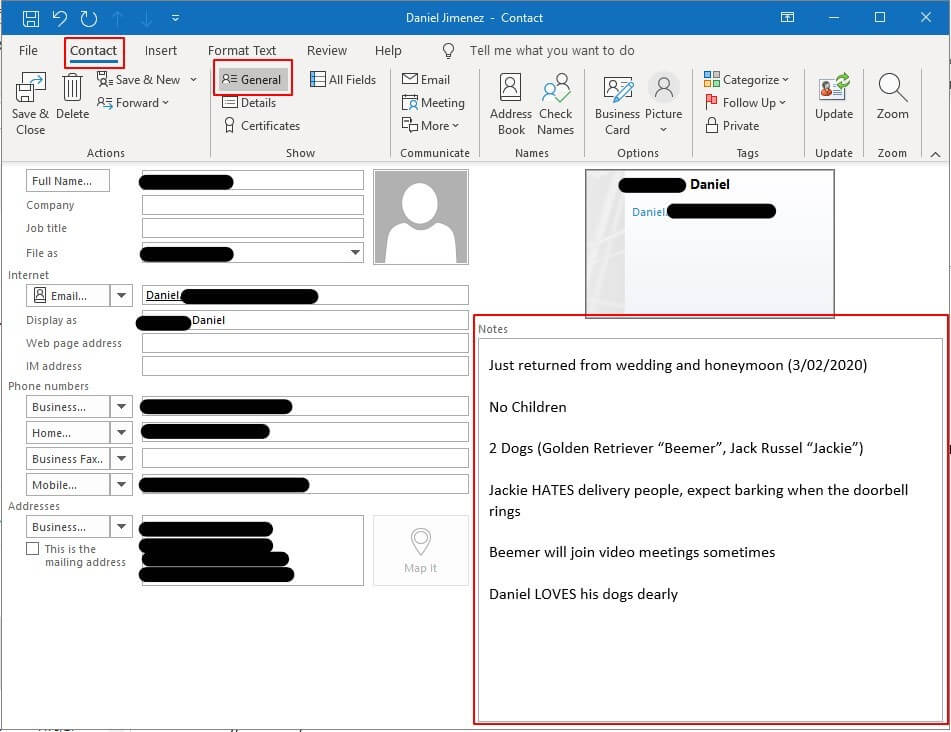Go to the Review tab
This screenshot has height=732, width=951.
click(327, 50)
